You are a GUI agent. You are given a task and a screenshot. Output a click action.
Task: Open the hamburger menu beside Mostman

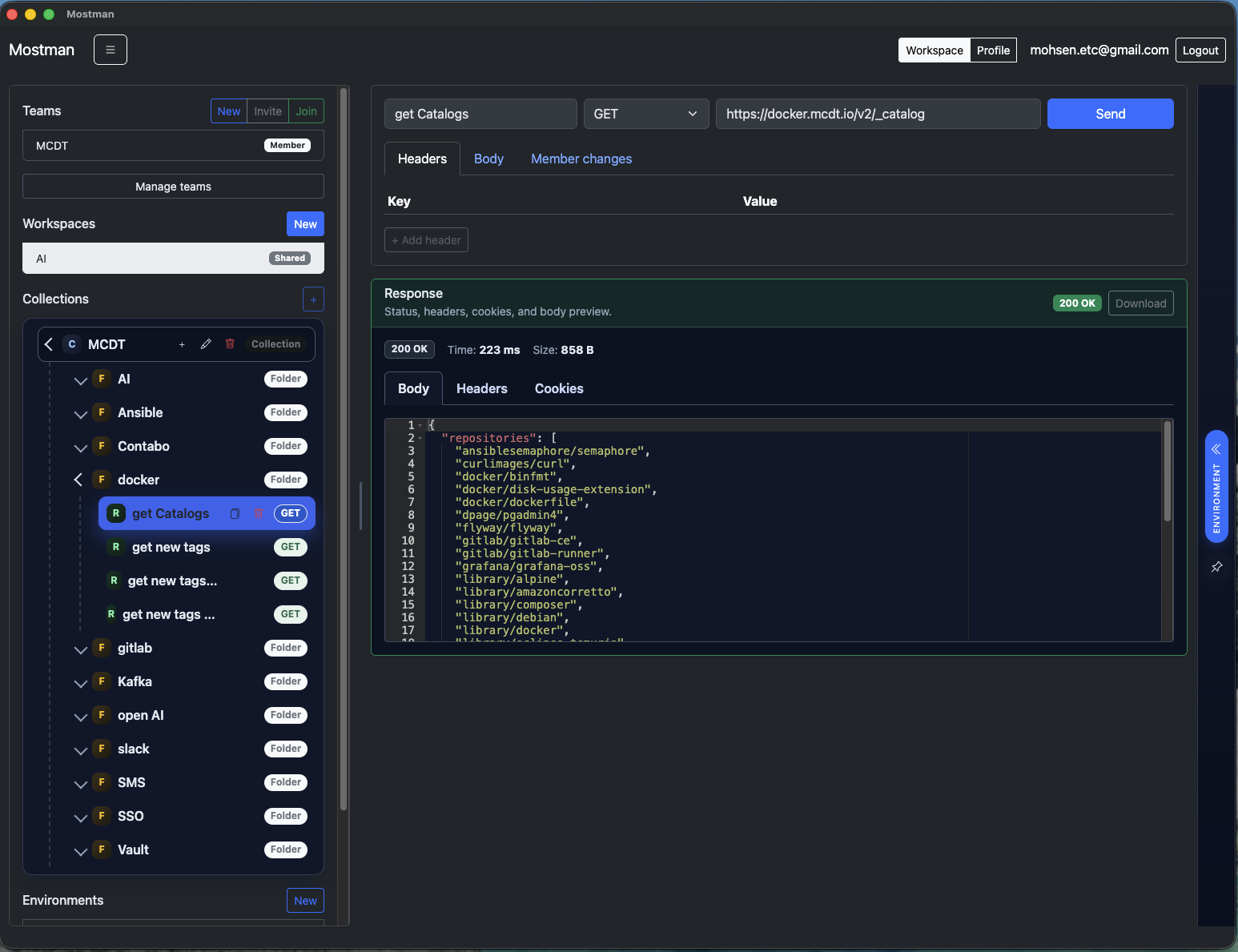110,49
